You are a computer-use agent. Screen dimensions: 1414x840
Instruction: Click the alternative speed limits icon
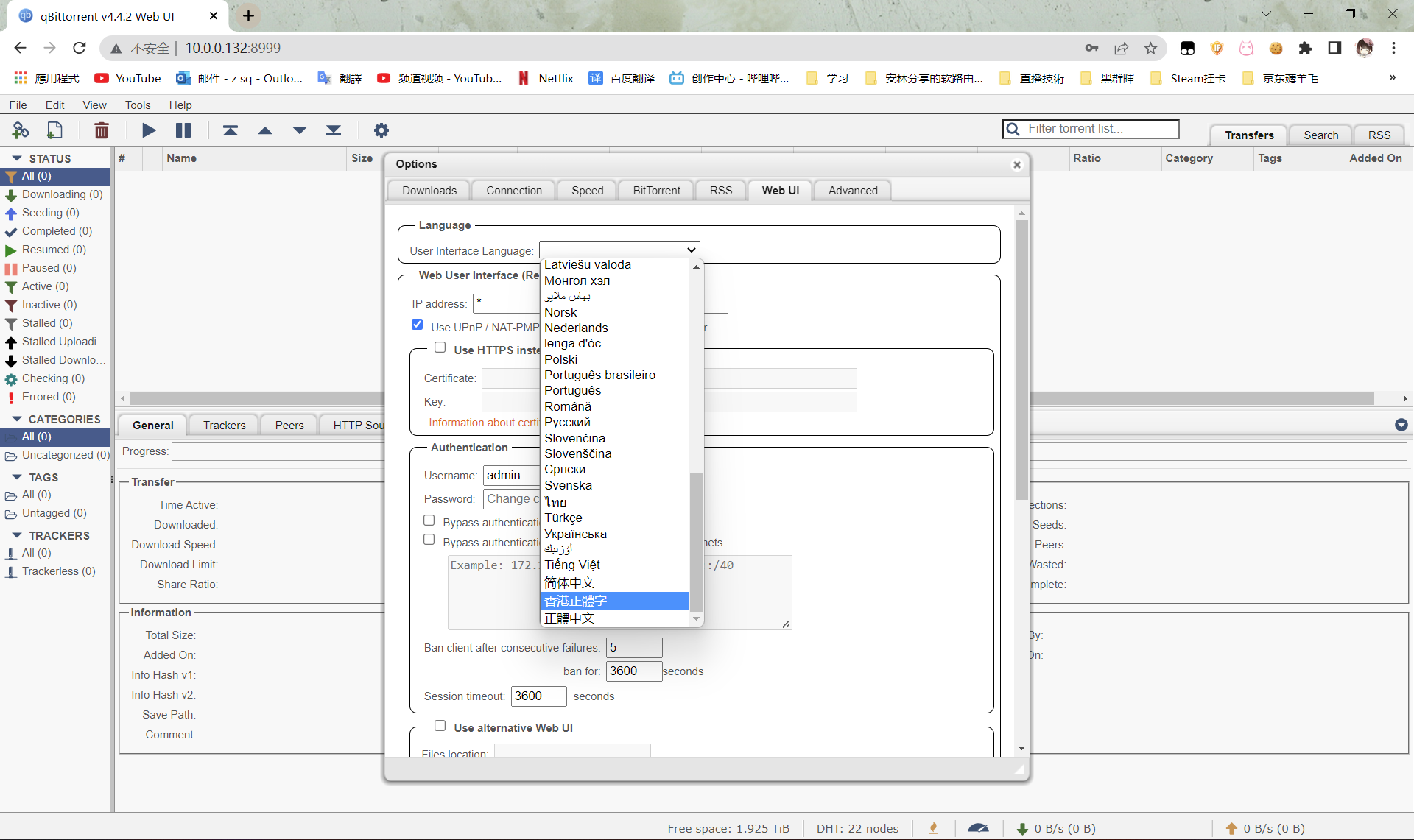pyautogui.click(x=978, y=828)
